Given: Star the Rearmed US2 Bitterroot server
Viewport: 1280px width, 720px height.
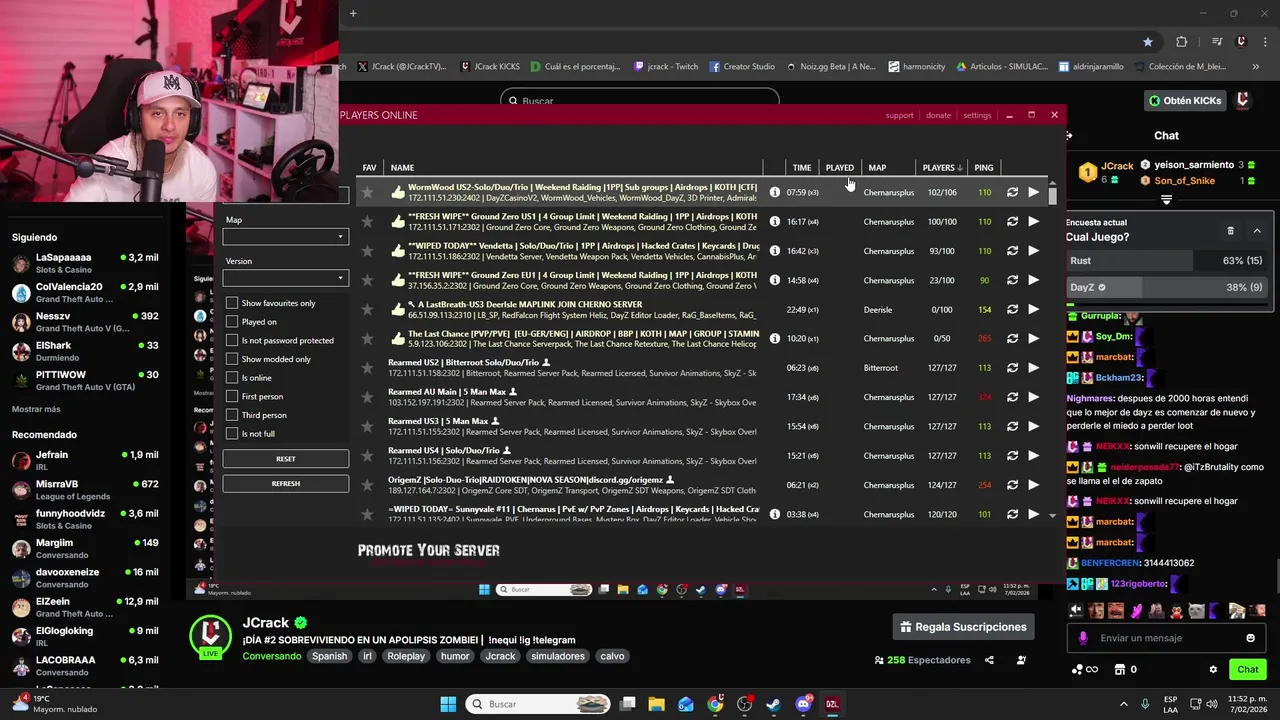Looking at the screenshot, I should 367,368.
